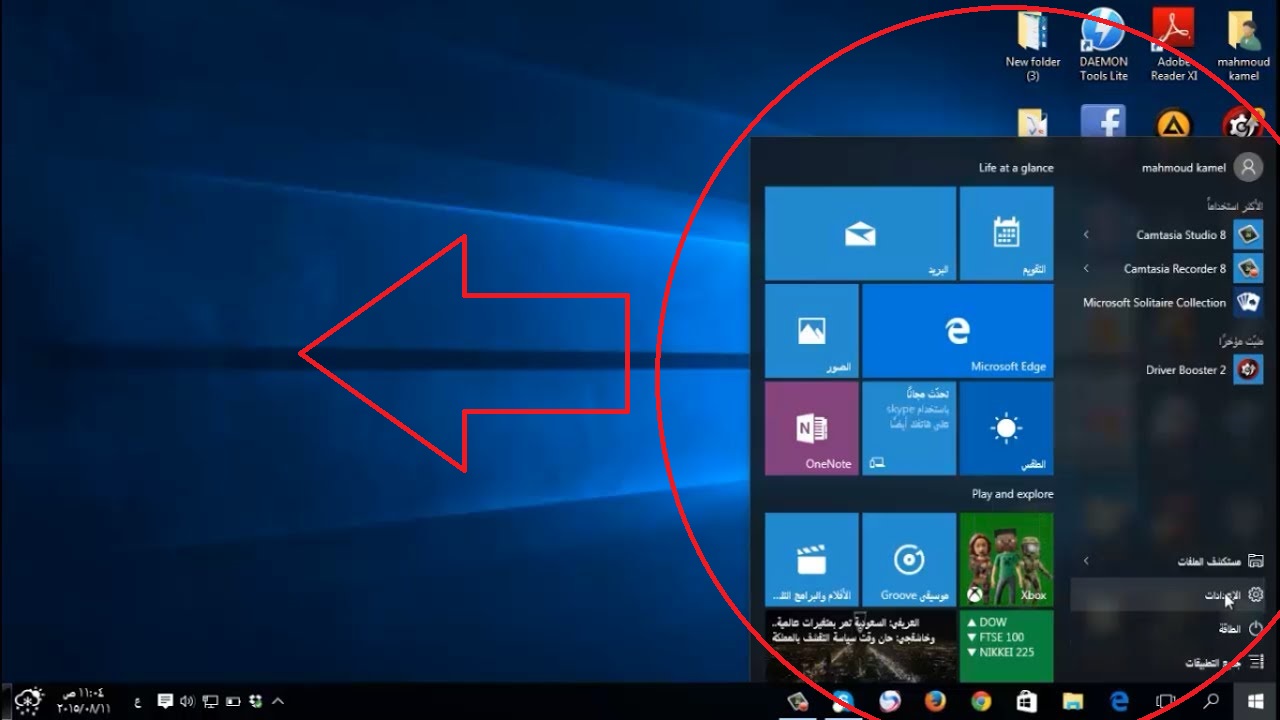
Task: Click the Play and explore group header
Action: click(1012, 494)
